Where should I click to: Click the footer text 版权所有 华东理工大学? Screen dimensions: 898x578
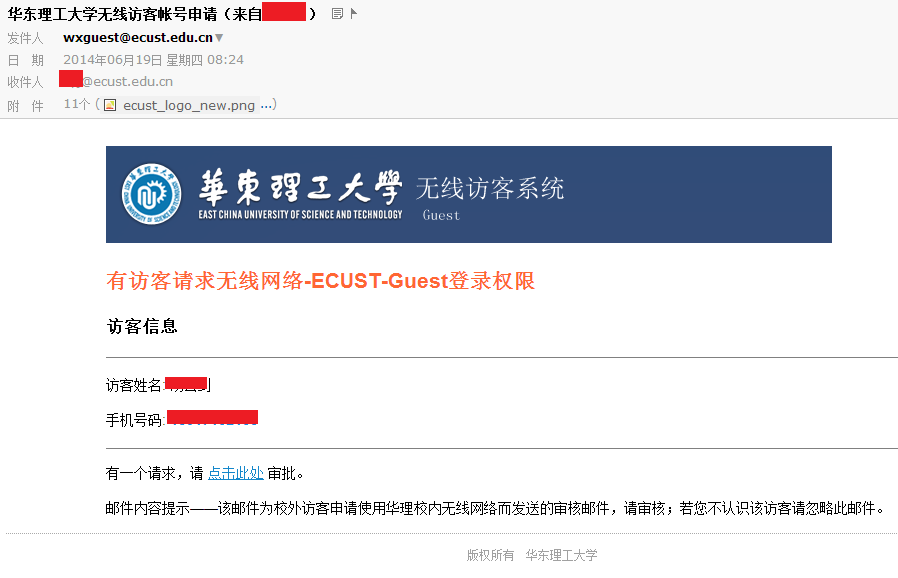(532, 555)
